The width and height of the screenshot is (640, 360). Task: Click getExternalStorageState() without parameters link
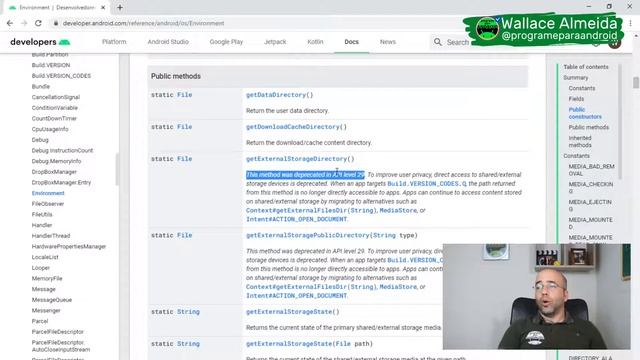[293, 311]
